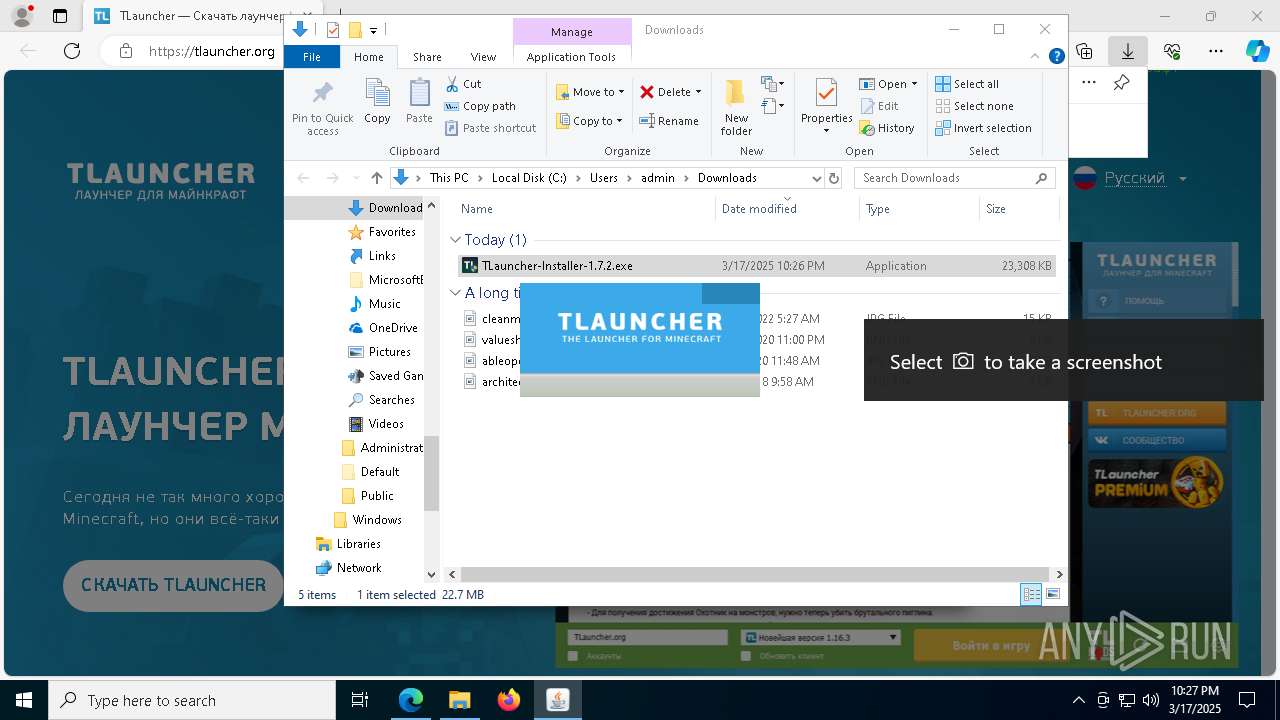Click Select none
The width and height of the screenshot is (1280, 720).
pyautogui.click(x=974, y=106)
